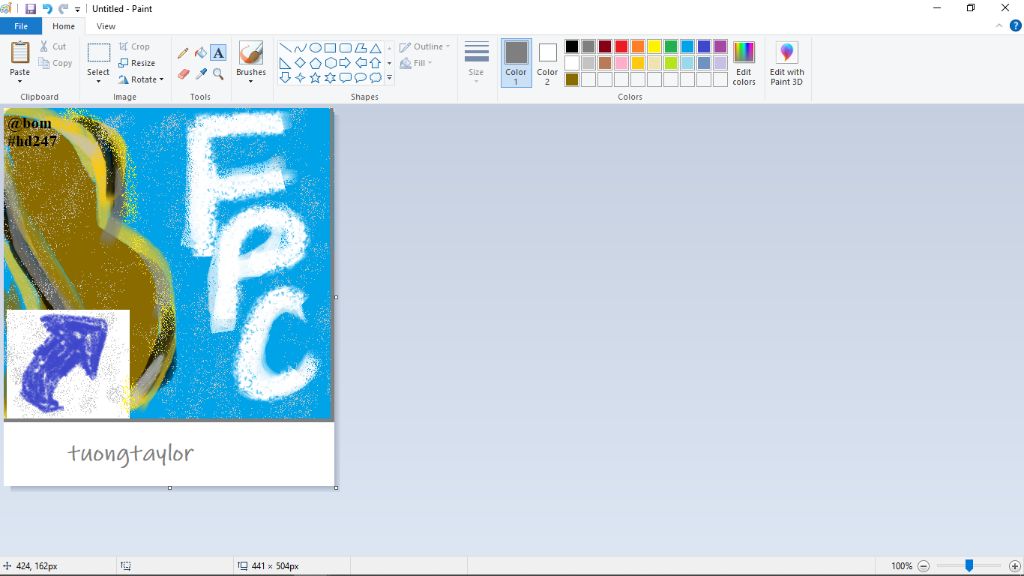Open the File menu
The image size is (1024, 576).
tap(21, 26)
